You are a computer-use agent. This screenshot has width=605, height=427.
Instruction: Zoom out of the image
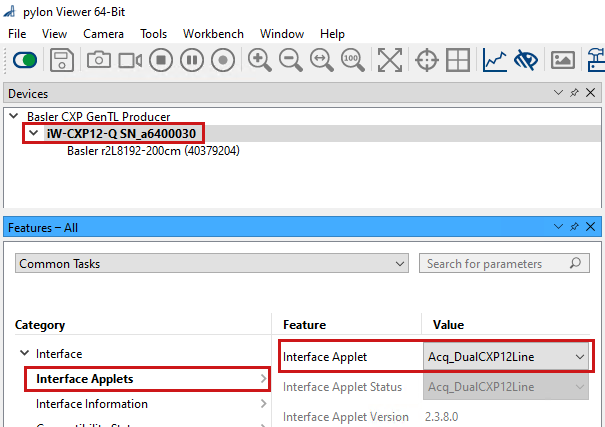tap(291, 60)
